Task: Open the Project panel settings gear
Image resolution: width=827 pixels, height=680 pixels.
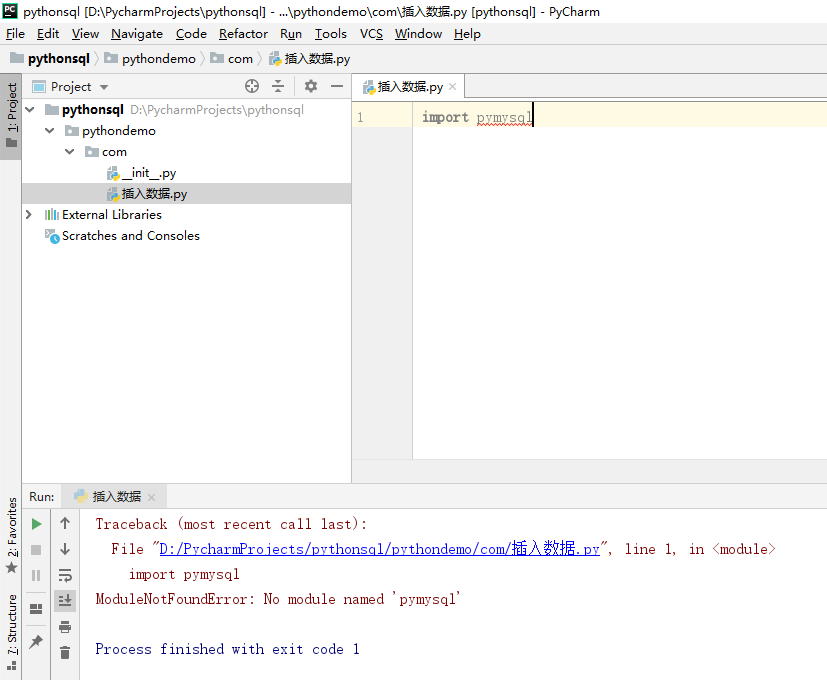Action: (x=311, y=86)
